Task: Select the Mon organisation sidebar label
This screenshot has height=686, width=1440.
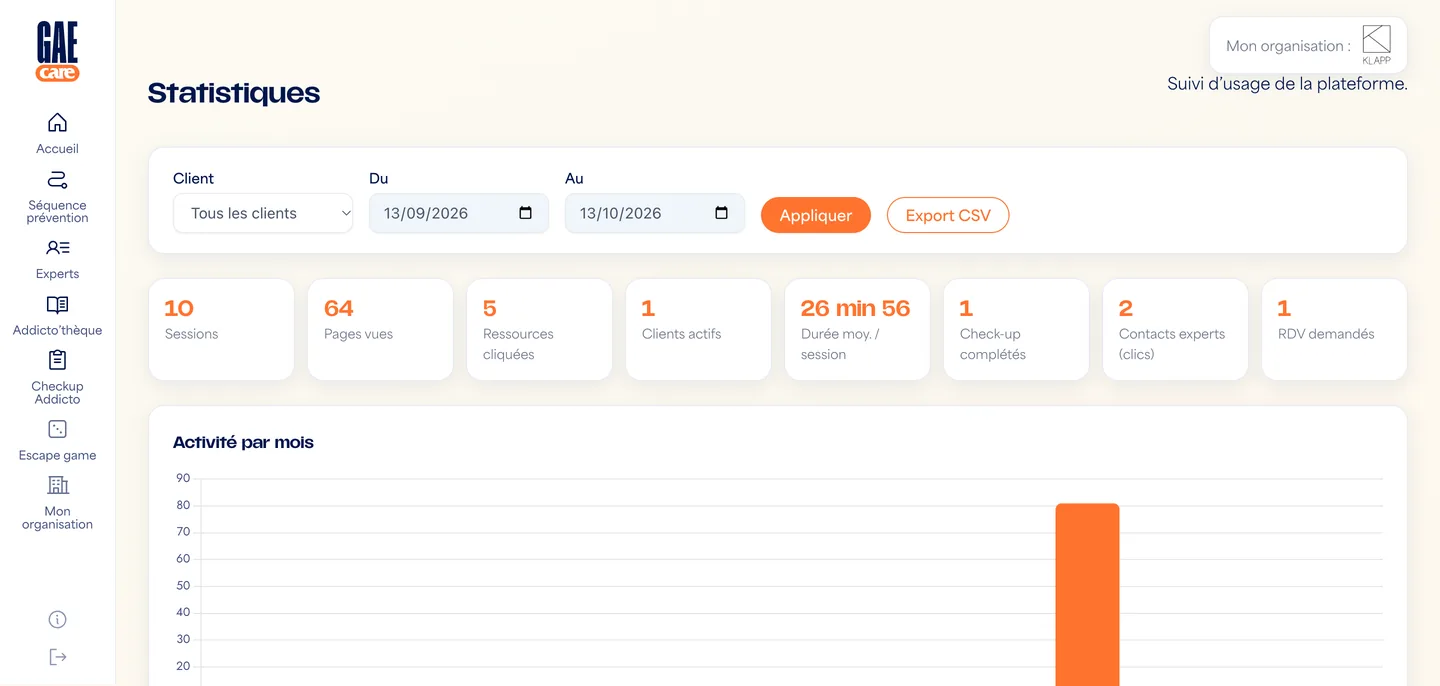Action: pyautogui.click(x=57, y=518)
